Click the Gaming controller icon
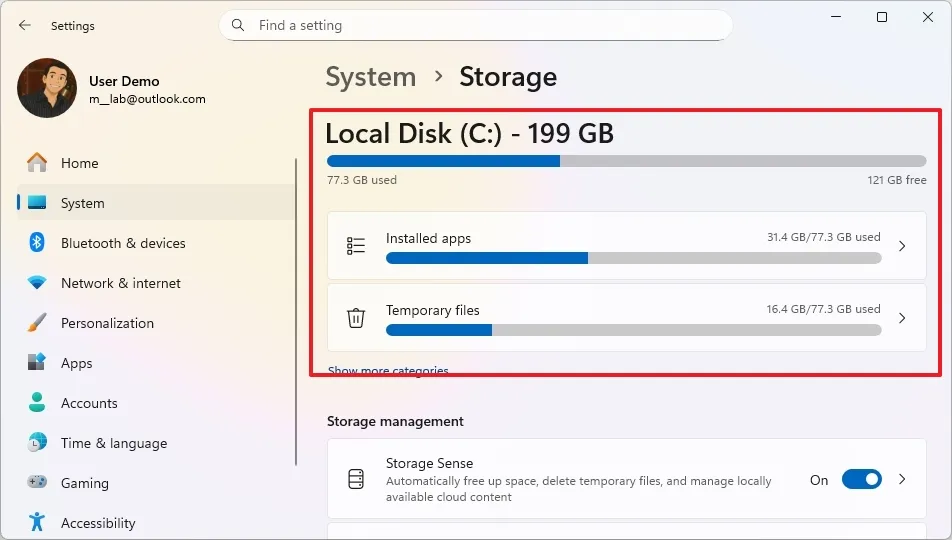The width and height of the screenshot is (952, 540). [37, 482]
